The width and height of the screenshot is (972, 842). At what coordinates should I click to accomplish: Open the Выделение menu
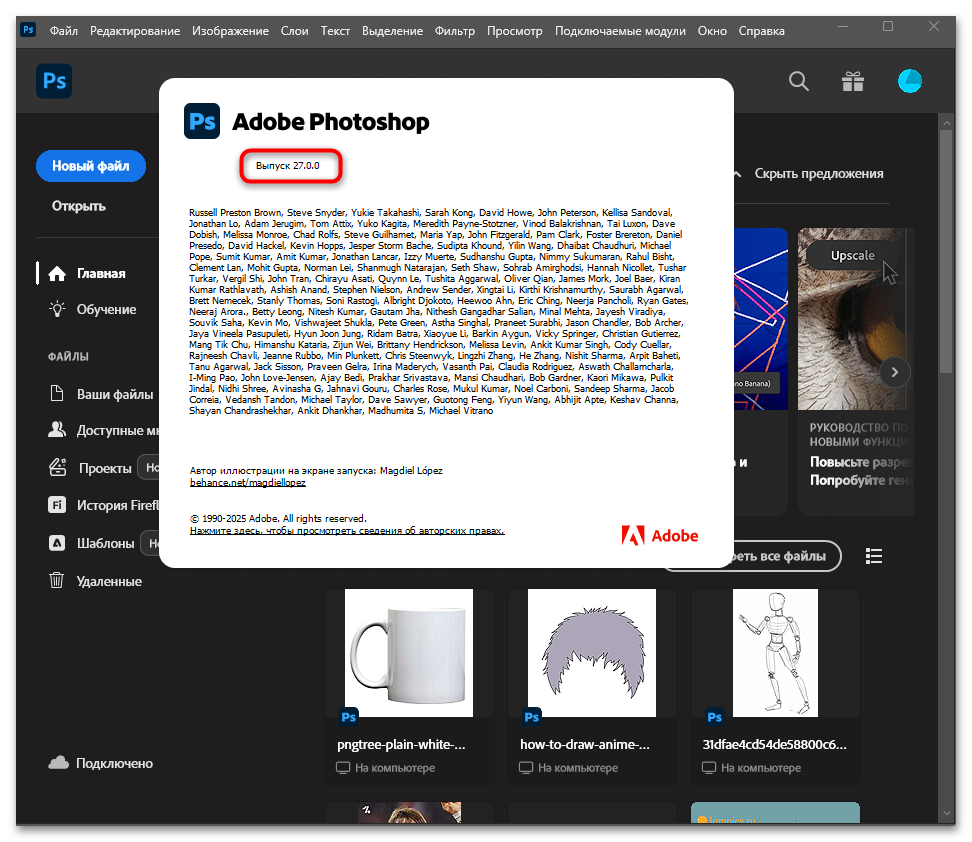[392, 31]
